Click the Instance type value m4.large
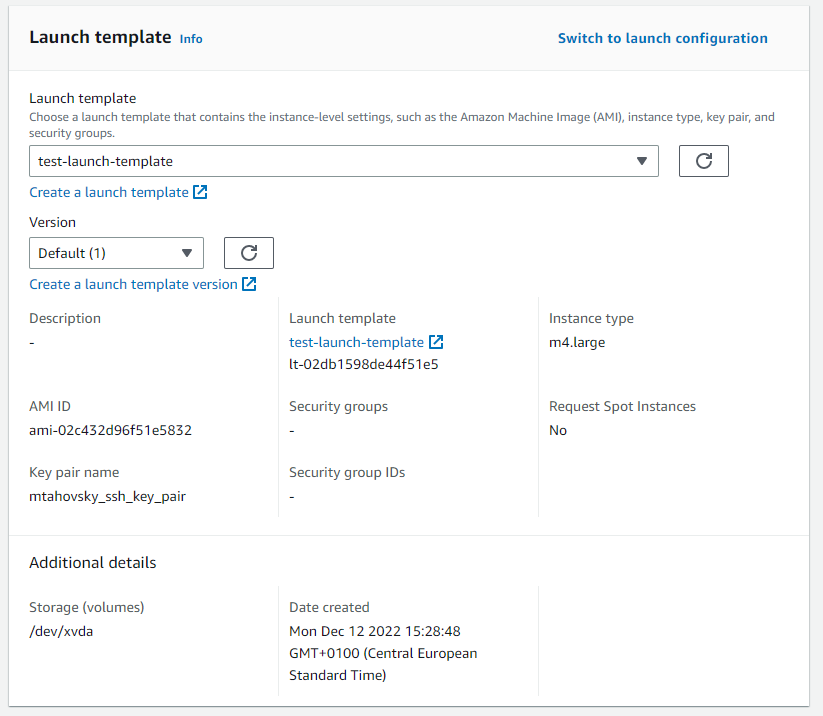This screenshot has height=716, width=823. click(x=576, y=341)
